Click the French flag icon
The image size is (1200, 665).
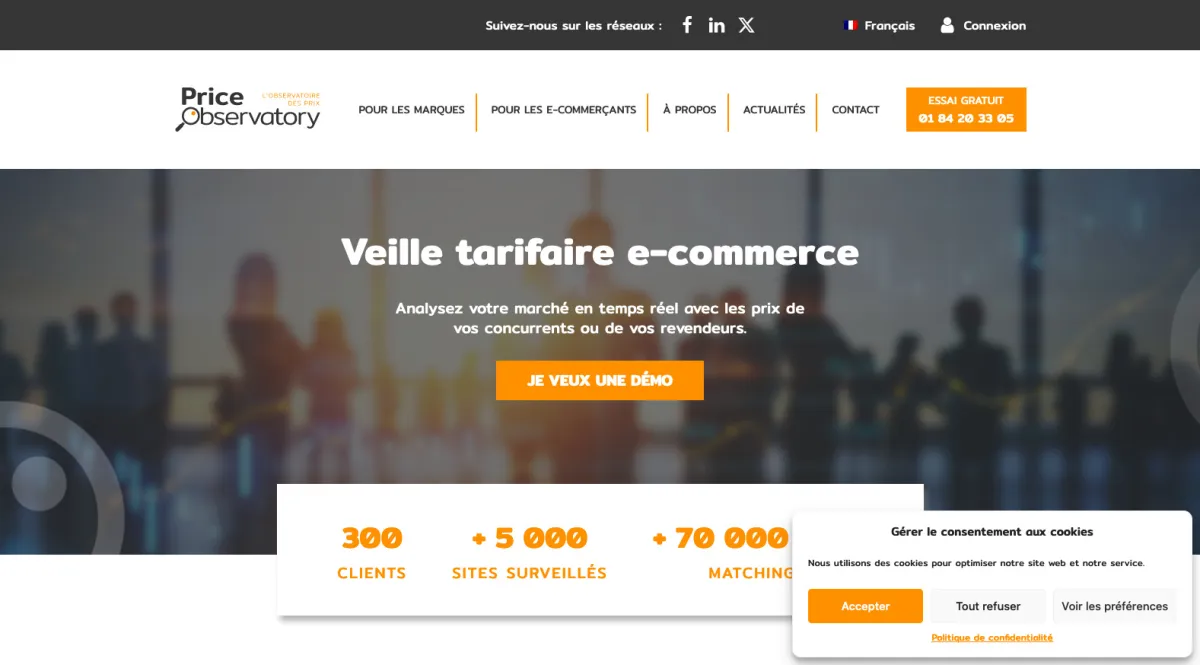(x=851, y=26)
